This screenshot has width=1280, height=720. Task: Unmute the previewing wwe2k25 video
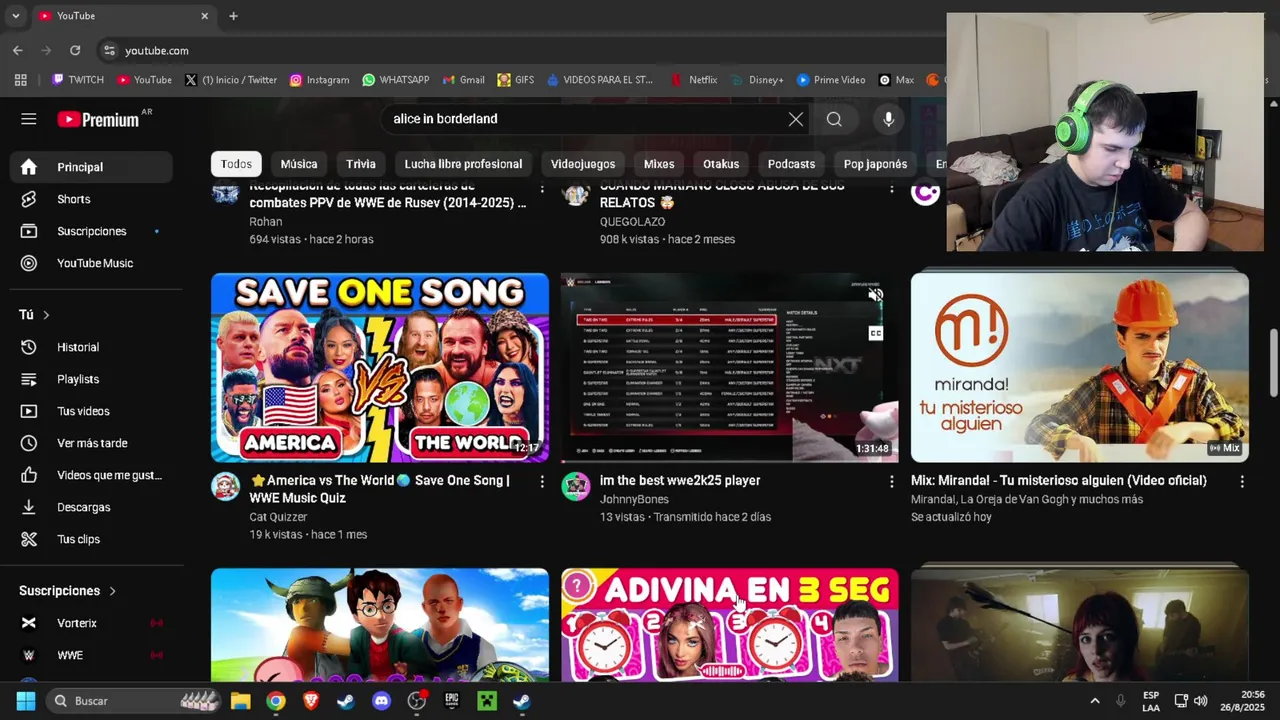(876, 295)
